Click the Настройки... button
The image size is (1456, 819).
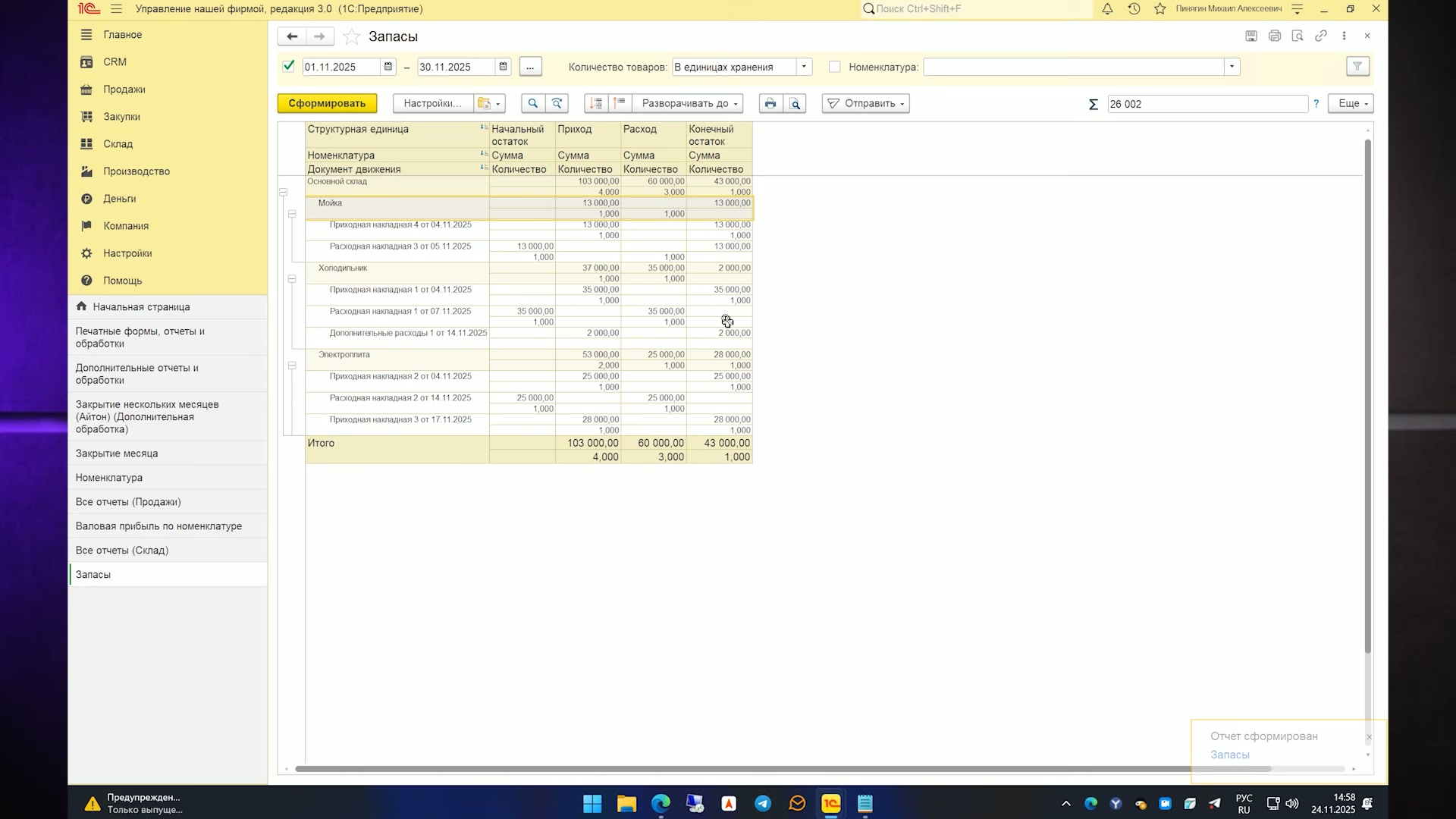pos(432,104)
